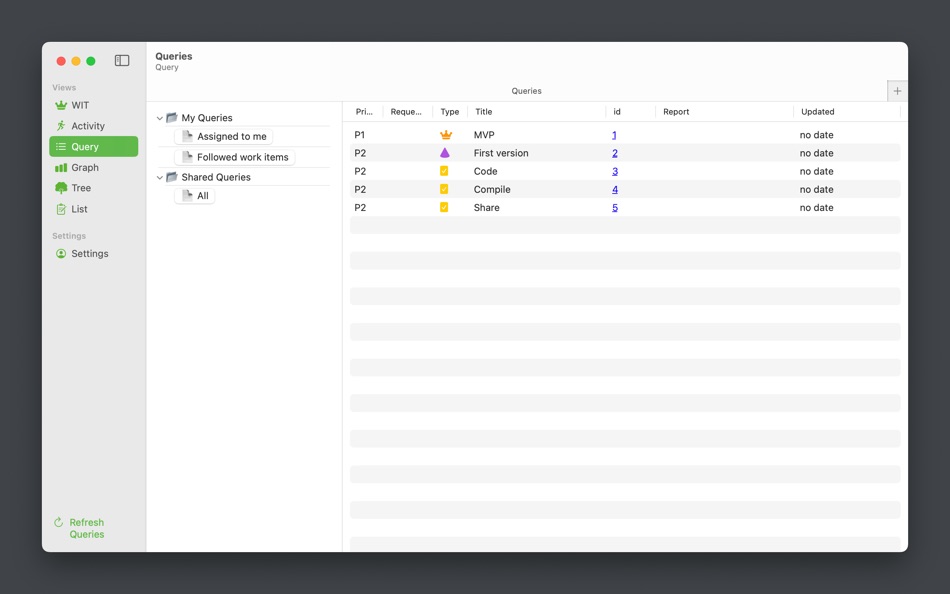Click the document icon beside All
The height and width of the screenshot is (594, 950).
(x=187, y=196)
